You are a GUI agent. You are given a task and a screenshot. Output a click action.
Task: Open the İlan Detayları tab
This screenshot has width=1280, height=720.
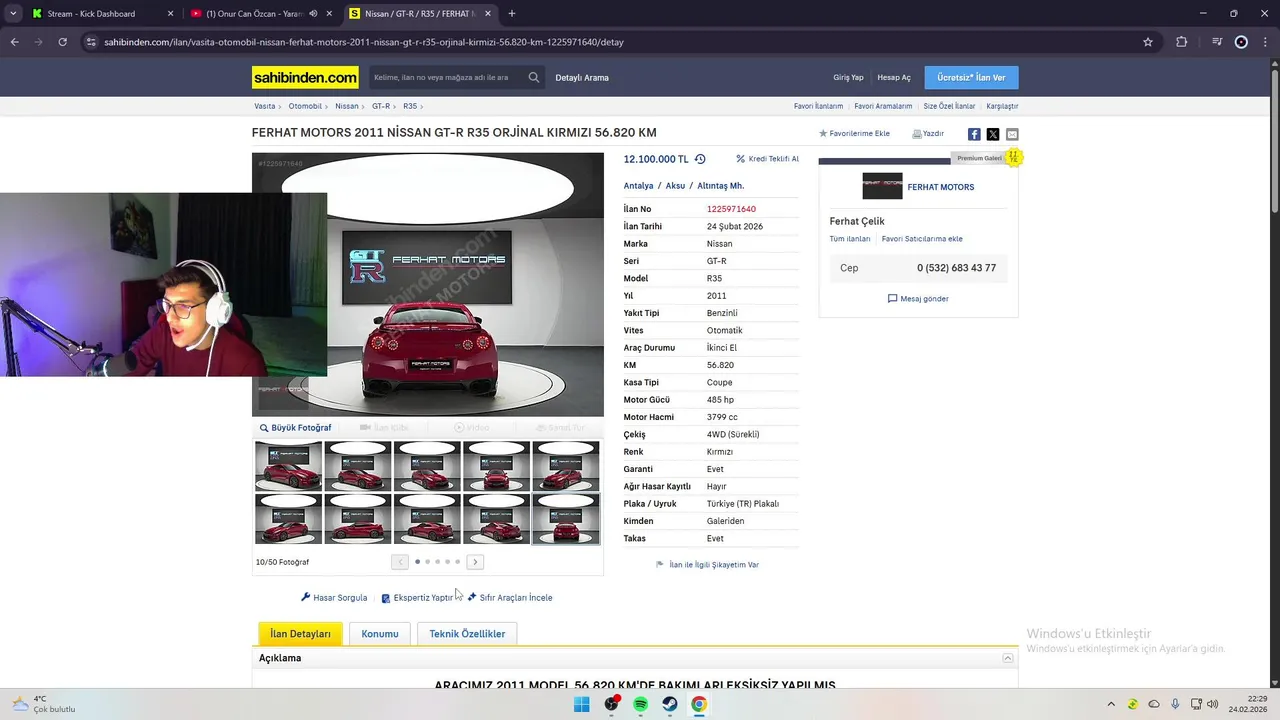click(x=300, y=634)
